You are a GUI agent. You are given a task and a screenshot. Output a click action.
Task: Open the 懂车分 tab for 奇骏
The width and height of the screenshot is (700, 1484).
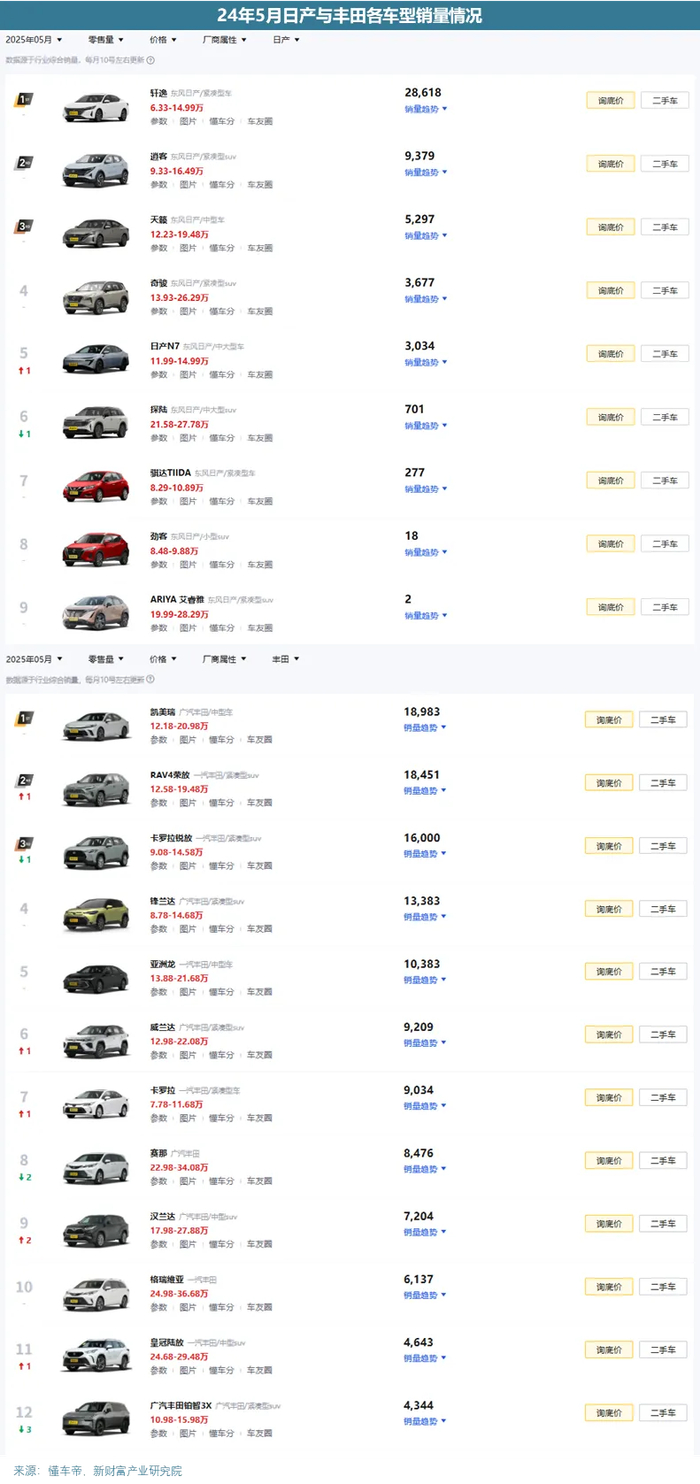point(221,311)
